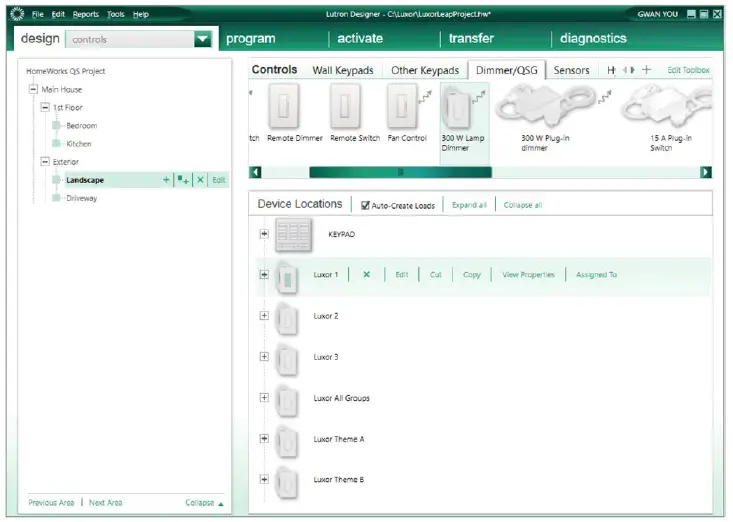Expand the KEYPAD device row
Image resolution: width=733 pixels, height=522 pixels.
point(264,233)
